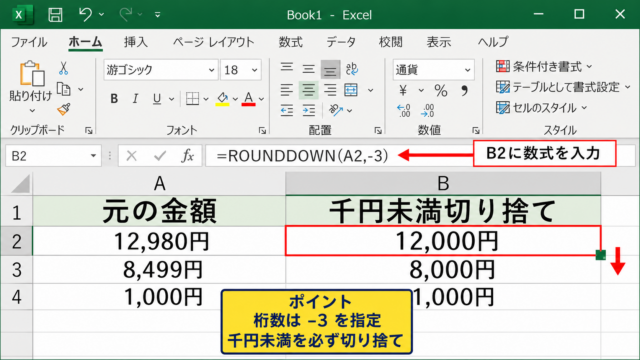Open 条件付き書式 menu
Screen dimensions: 640x360
pyautogui.click(x=544, y=67)
